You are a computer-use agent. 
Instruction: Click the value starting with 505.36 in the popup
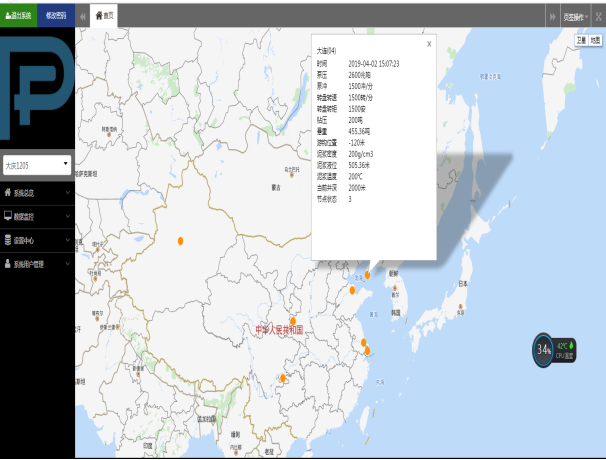pyautogui.click(x=359, y=165)
